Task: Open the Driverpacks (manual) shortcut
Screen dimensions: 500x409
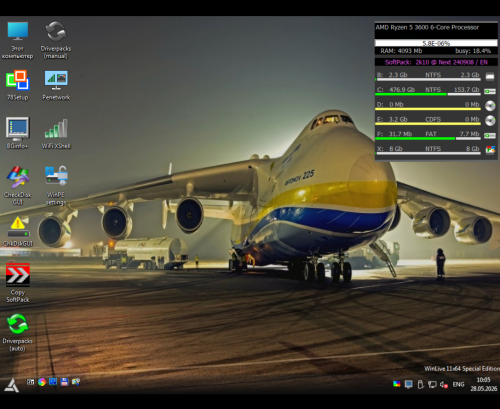Action: [56, 40]
